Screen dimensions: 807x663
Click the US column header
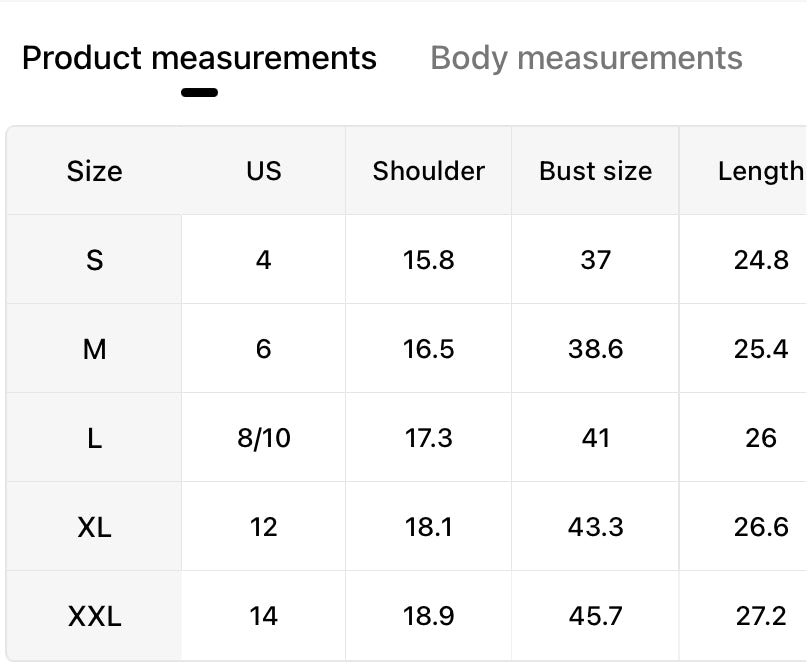click(x=264, y=171)
